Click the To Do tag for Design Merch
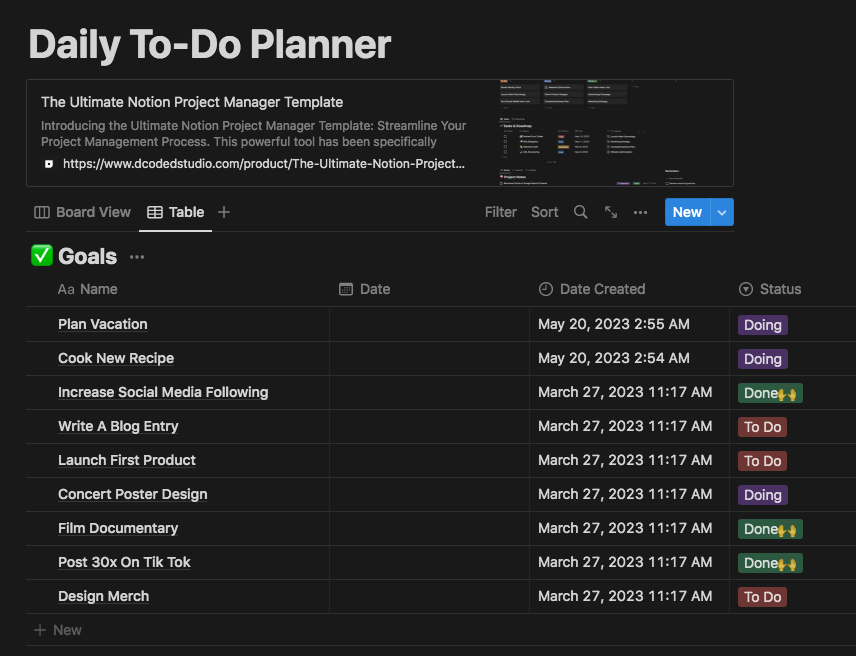856x656 pixels. coord(762,597)
